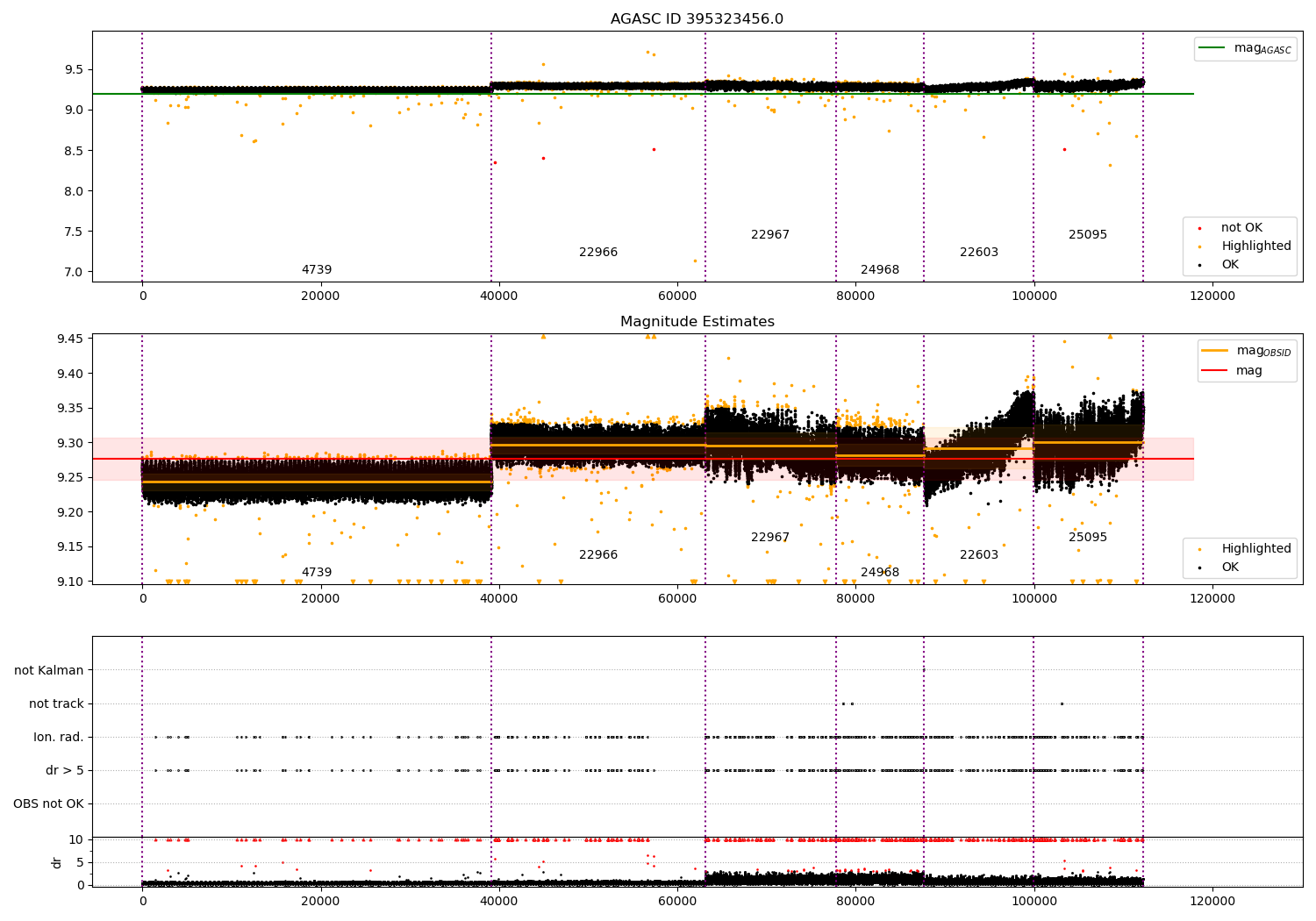Click 'OK' legend entry in Magnitude Estimates plot
Screen dimensions: 1316x921
[x=1230, y=567]
